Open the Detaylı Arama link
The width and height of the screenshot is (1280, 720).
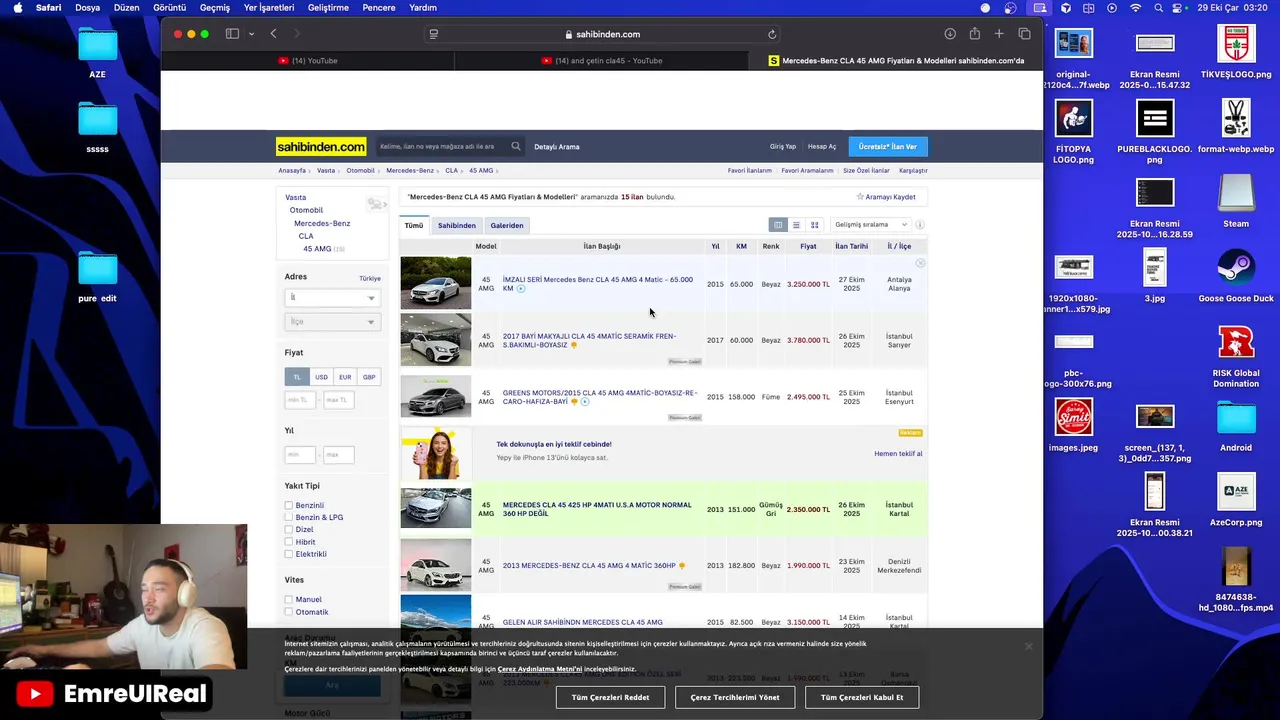[557, 147]
